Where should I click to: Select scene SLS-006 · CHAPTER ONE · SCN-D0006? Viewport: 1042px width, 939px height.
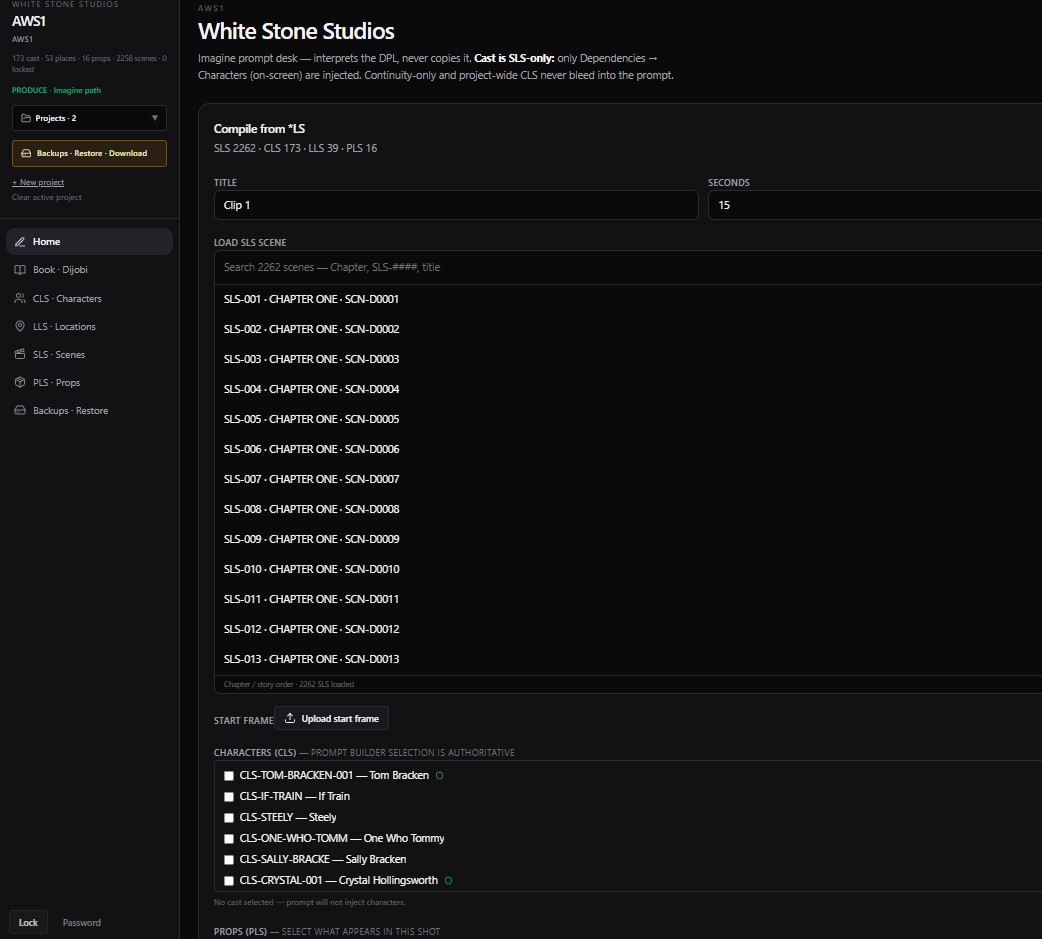628,449
